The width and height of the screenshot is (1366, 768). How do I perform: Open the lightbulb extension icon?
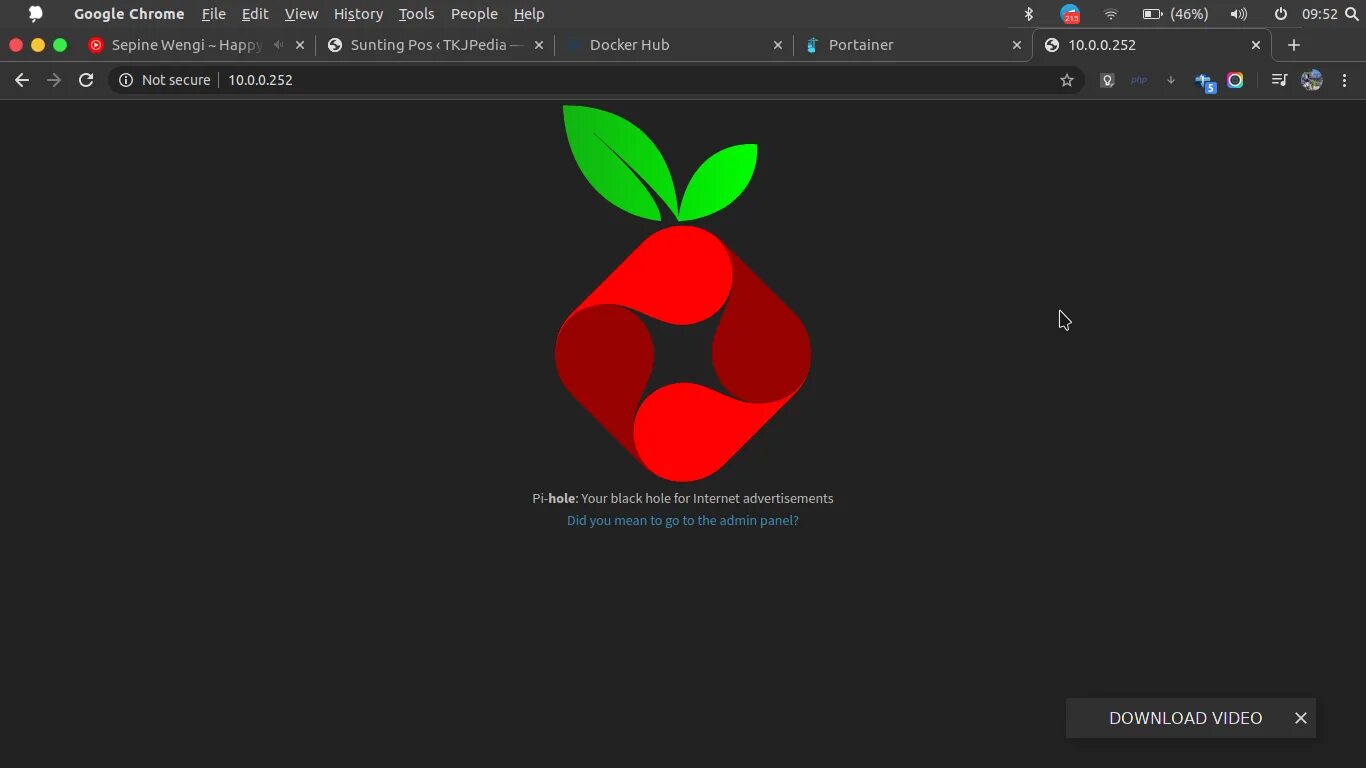[1107, 80]
